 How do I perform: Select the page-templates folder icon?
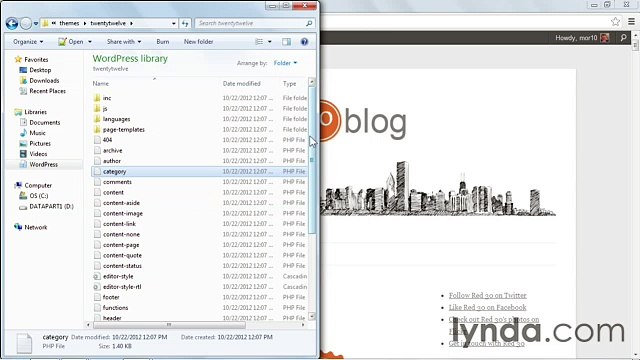coord(97,129)
